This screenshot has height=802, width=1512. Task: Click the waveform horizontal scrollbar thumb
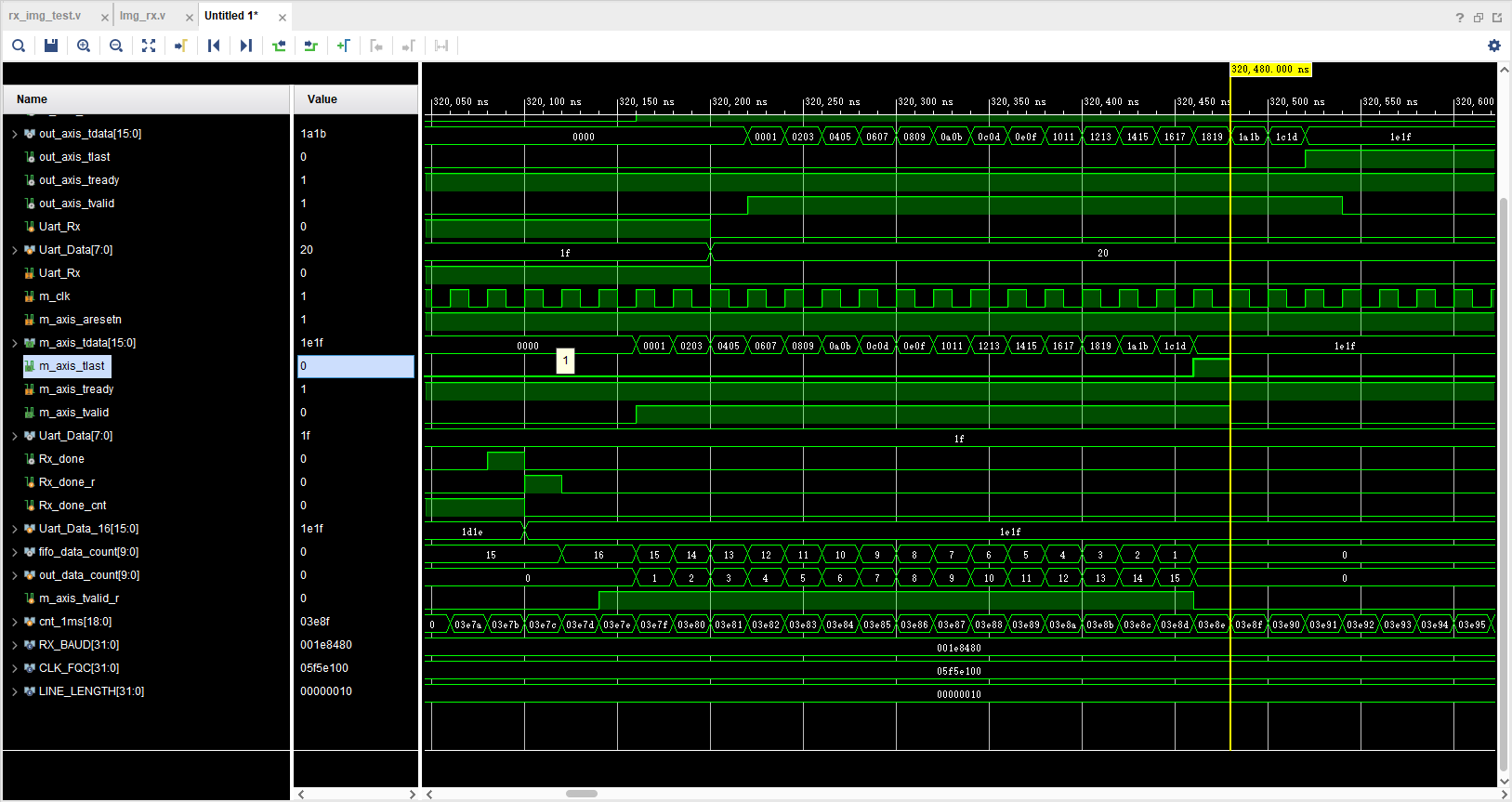click(582, 794)
